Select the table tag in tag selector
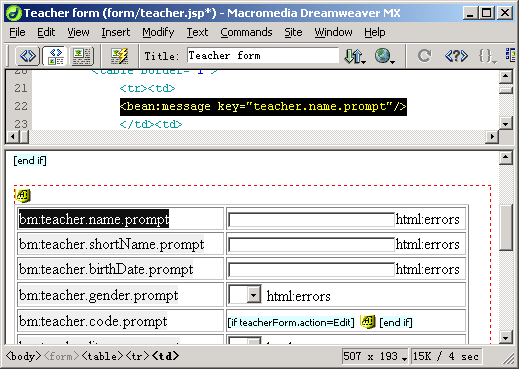Image resolution: width=519 pixels, height=369 pixels. [x=102, y=356]
